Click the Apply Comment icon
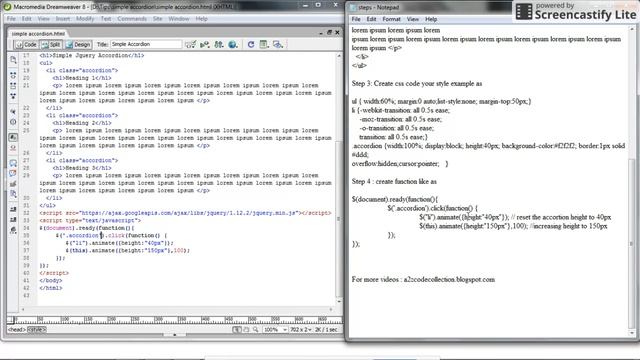640x360 pixels. 13,163
